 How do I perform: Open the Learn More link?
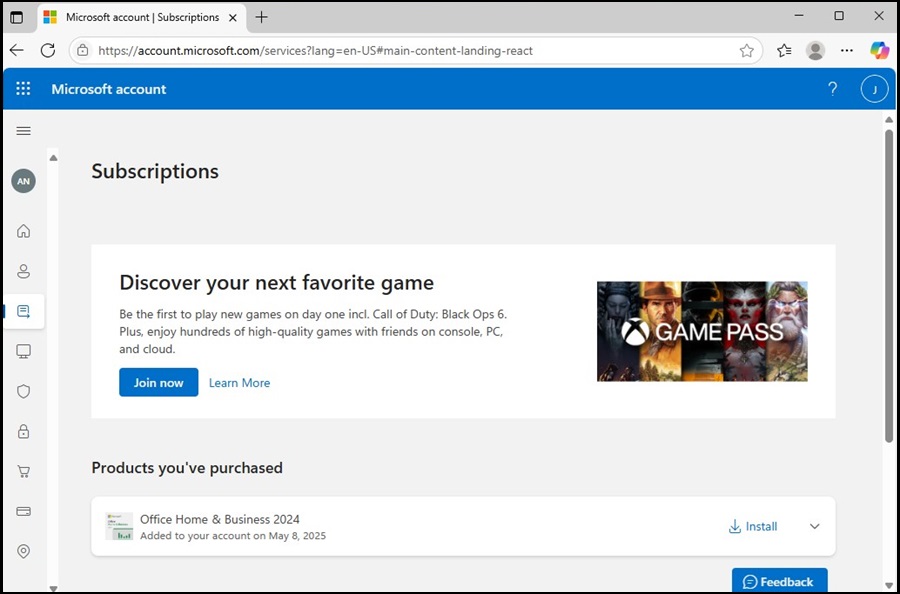pyautogui.click(x=239, y=382)
